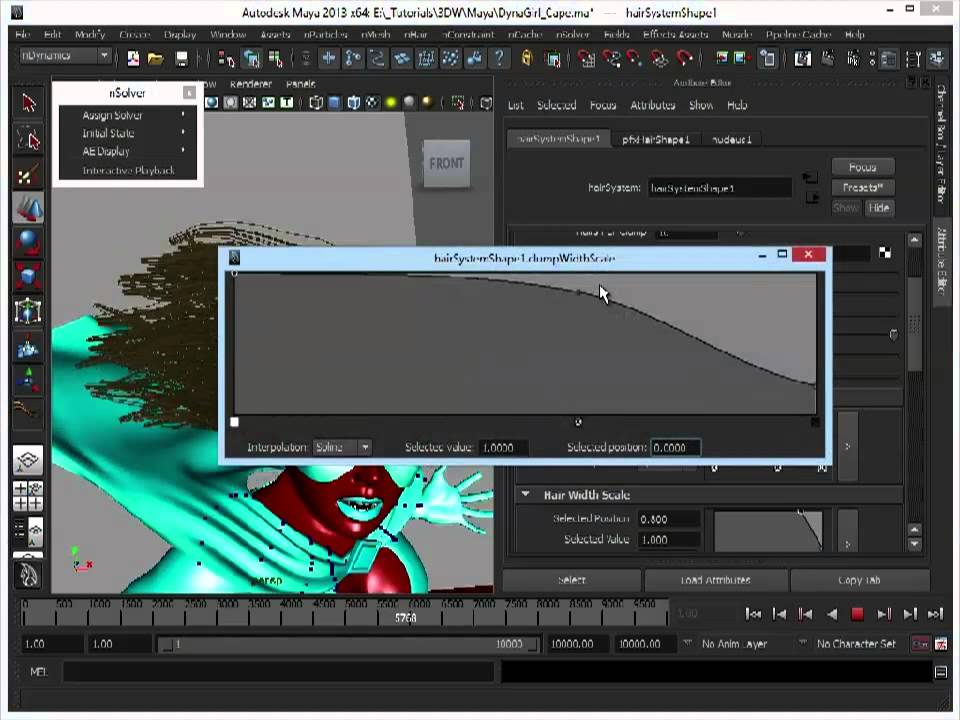Click the Hide button

pyautogui.click(x=879, y=208)
